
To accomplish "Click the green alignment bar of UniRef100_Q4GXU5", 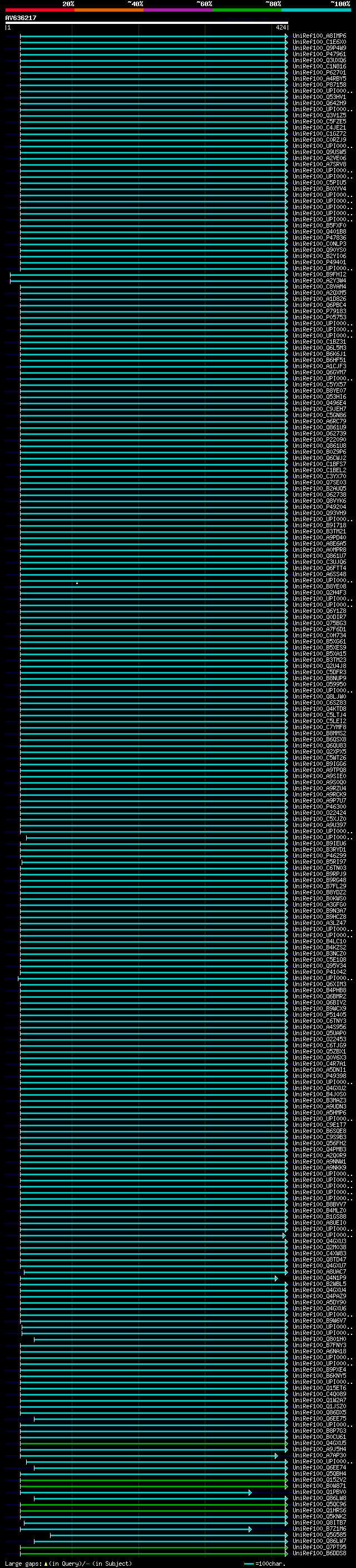I will click(154, 1443).
